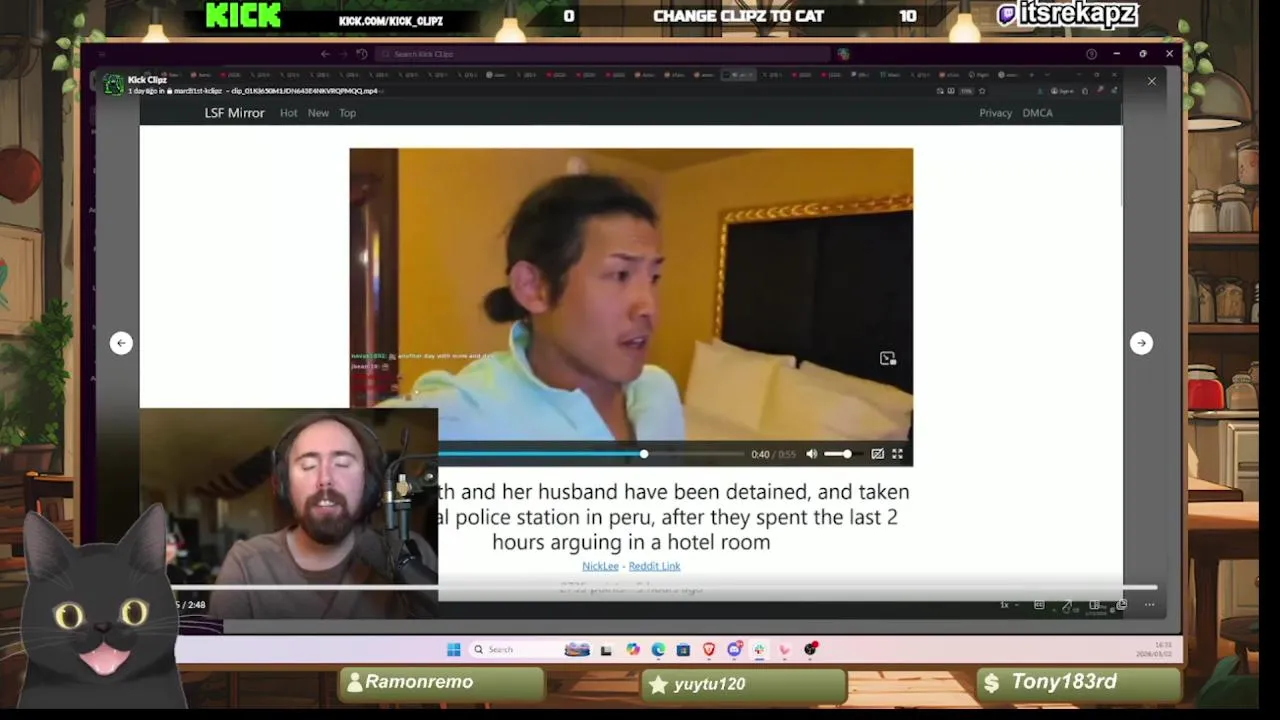
Task: Click the Kick Clipz channel avatar icon
Action: tap(114, 85)
